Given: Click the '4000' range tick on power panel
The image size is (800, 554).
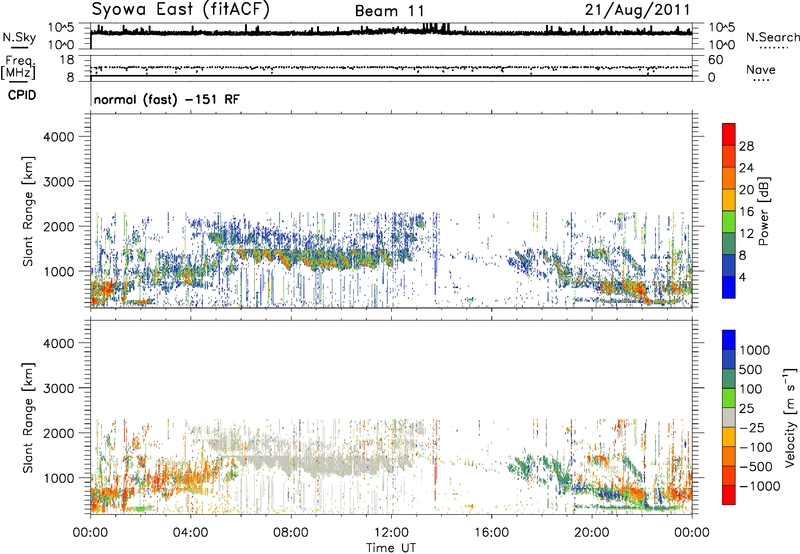Looking at the screenshot, I should coord(59,137).
